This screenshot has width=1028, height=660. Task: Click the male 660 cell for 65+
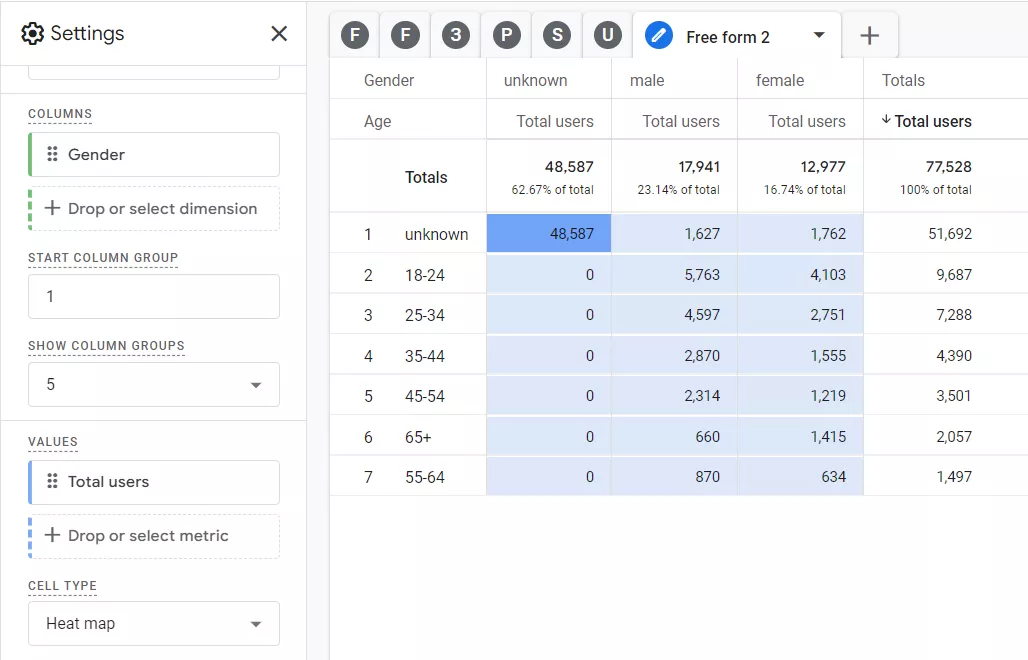click(x=674, y=437)
